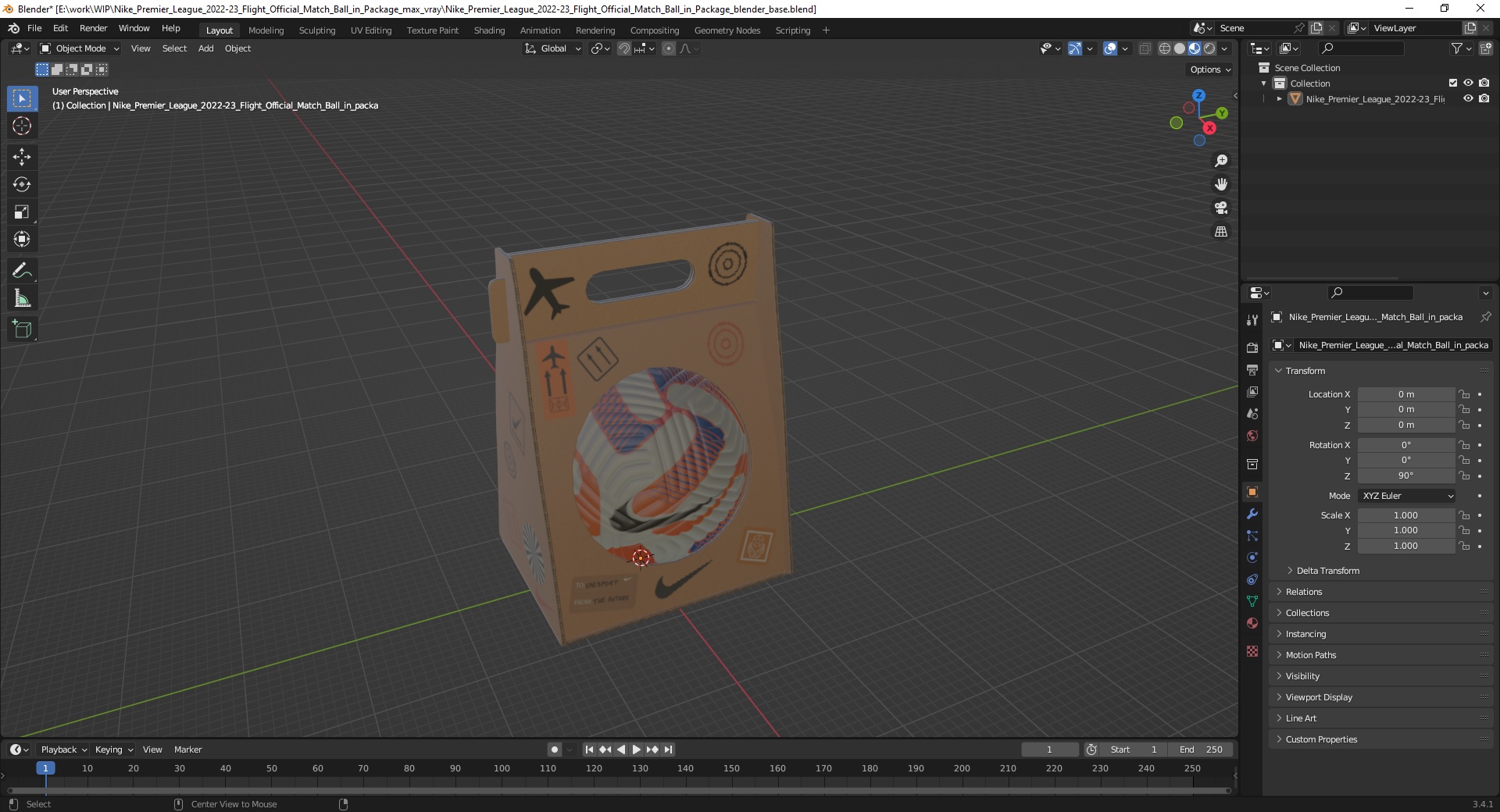Toggle snapping magnet button
The height and width of the screenshot is (812, 1500).
[x=623, y=48]
